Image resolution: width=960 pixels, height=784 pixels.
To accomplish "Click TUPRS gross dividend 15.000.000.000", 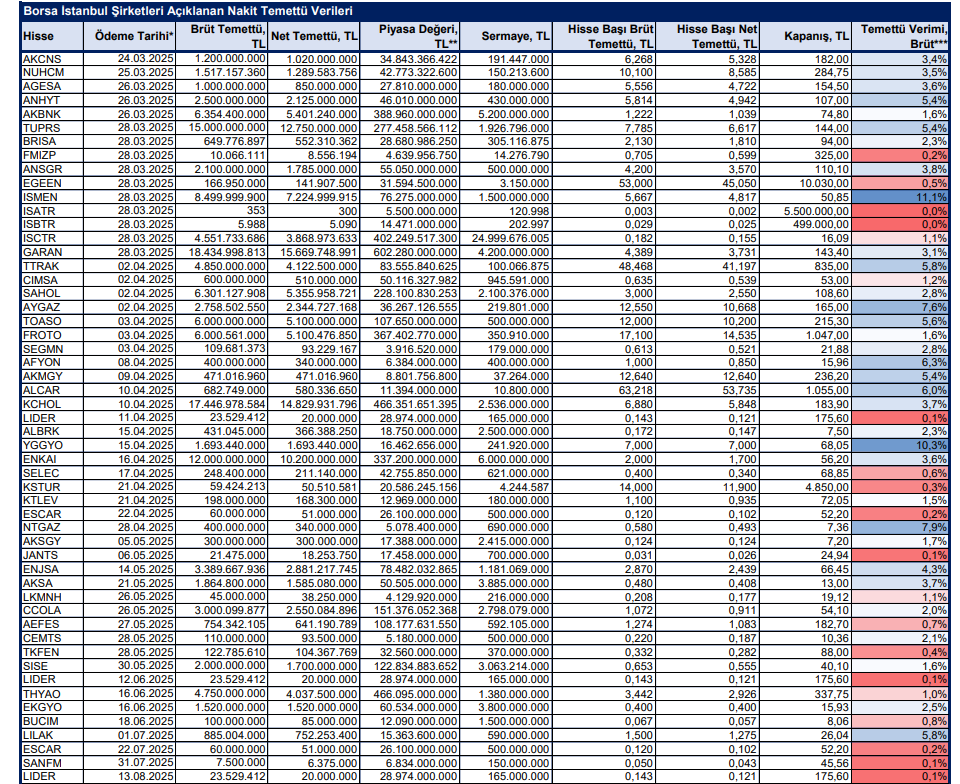I will [x=220, y=128].
